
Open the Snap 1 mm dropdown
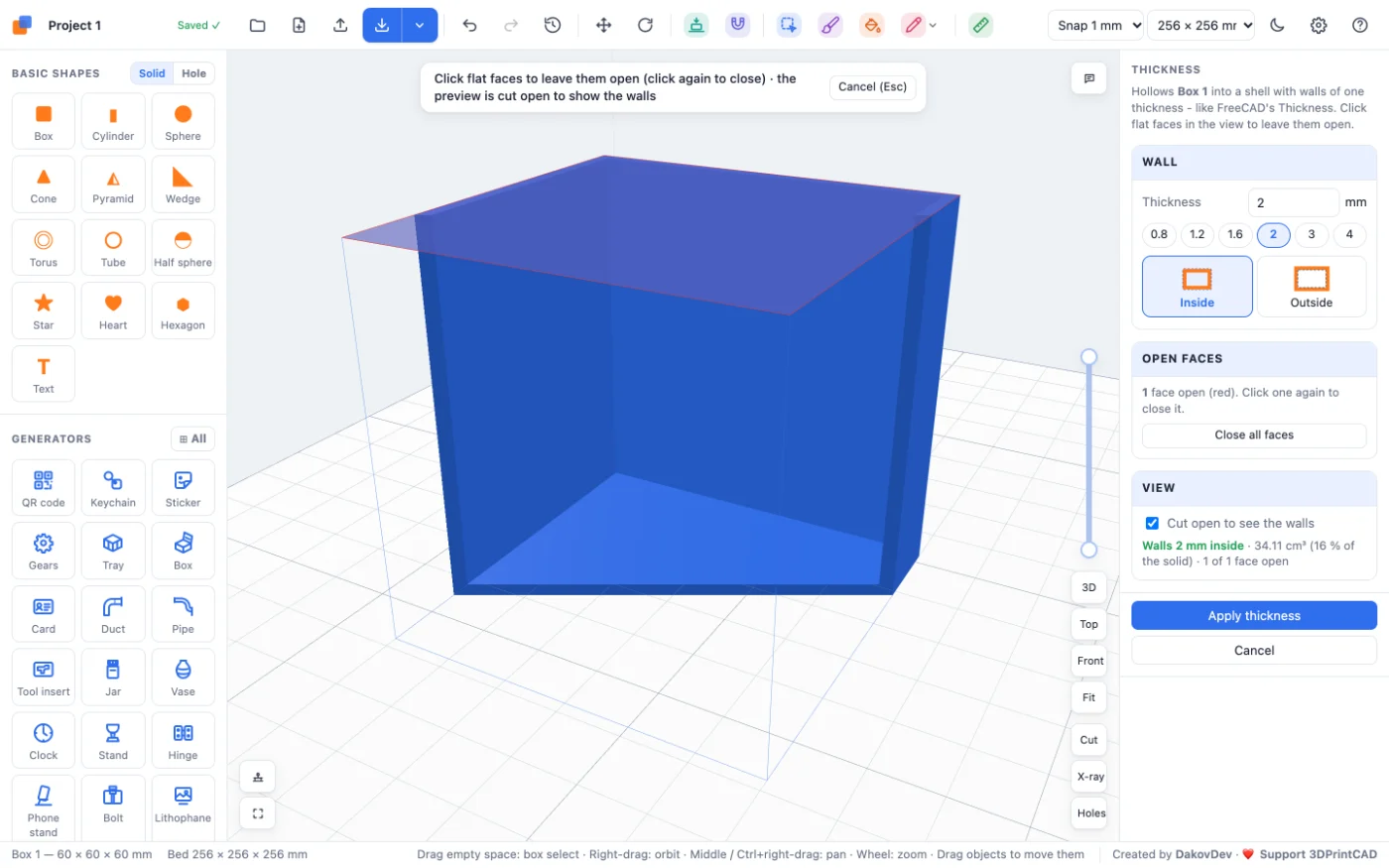coord(1096,25)
